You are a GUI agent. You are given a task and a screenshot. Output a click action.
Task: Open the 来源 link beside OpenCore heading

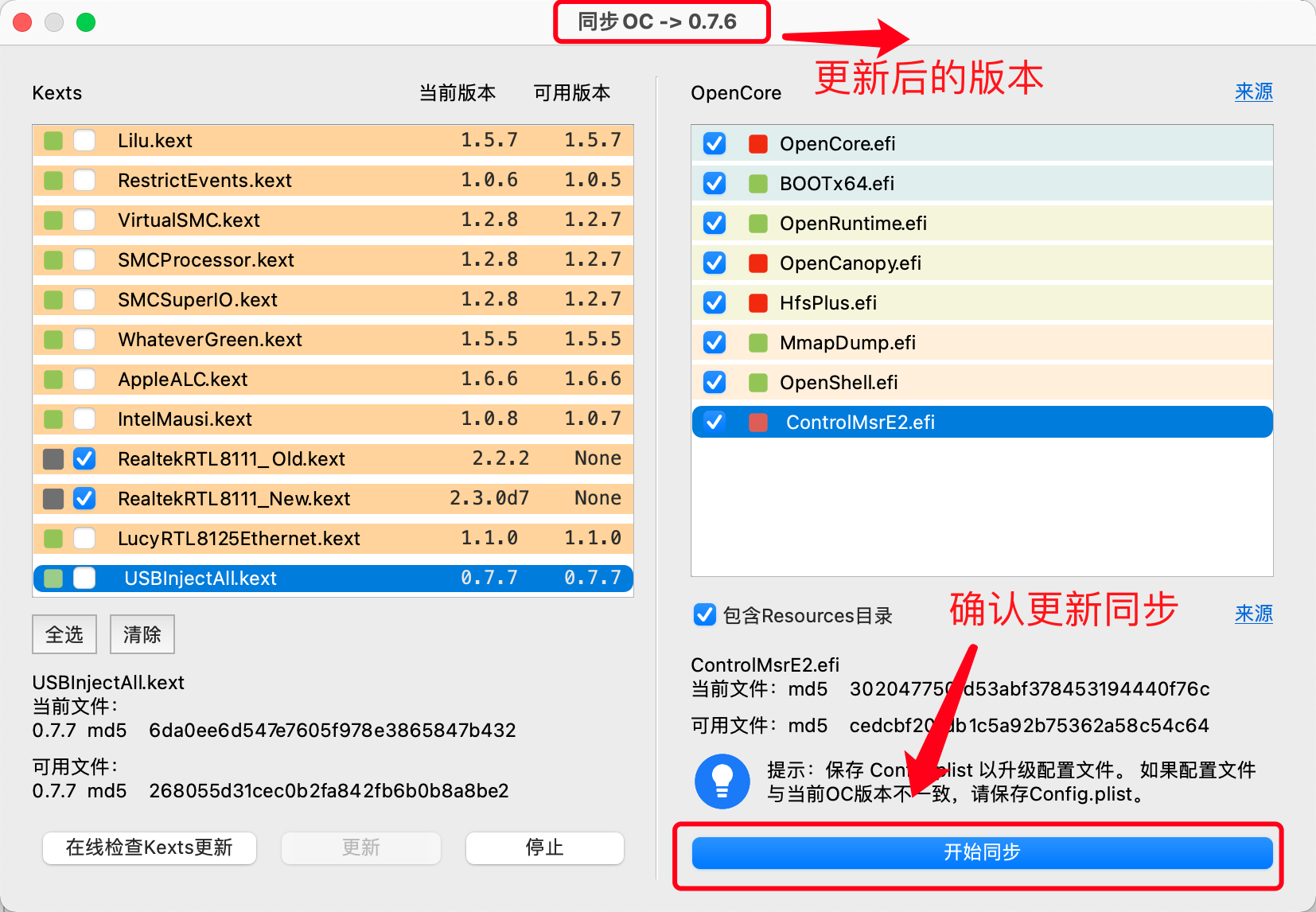[x=1254, y=92]
